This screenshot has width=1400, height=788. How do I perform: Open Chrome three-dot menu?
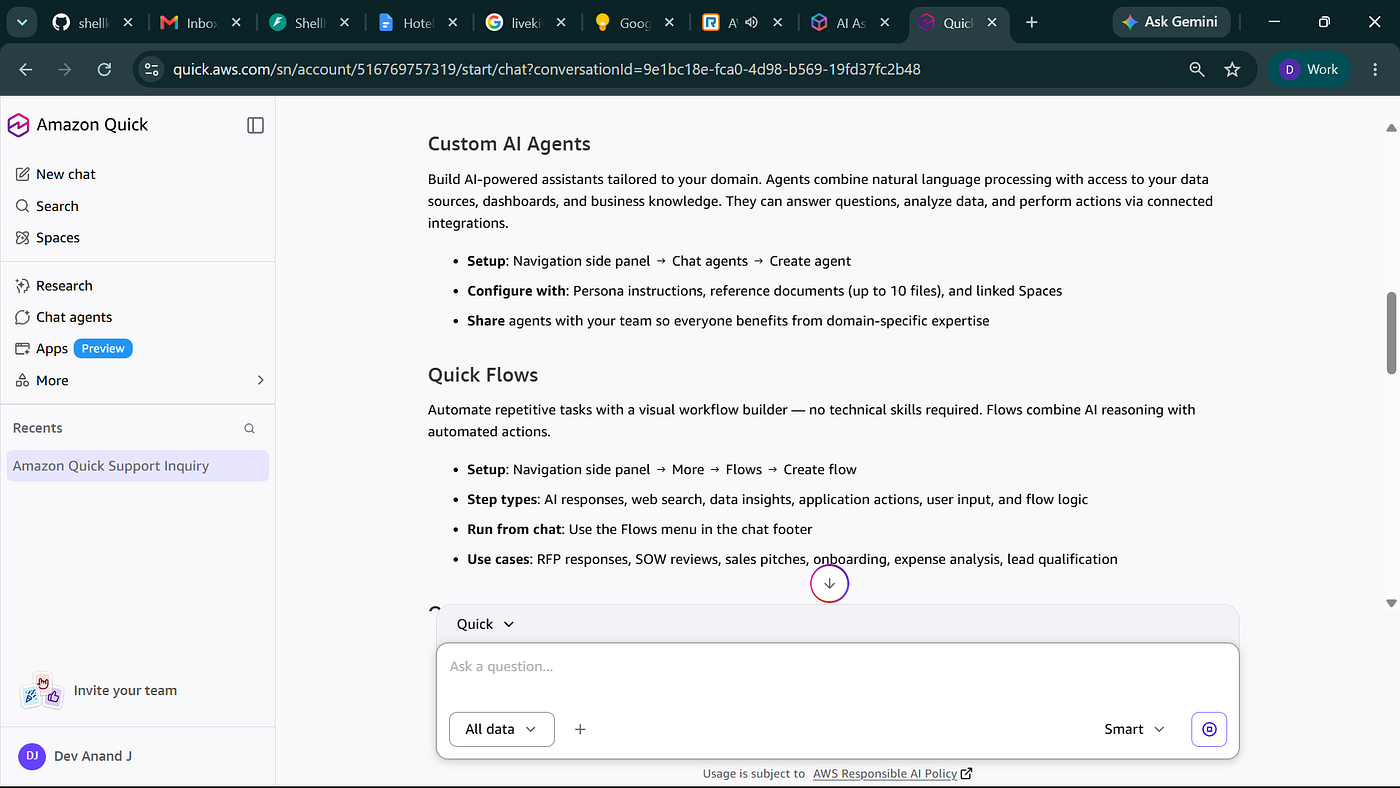(x=1373, y=69)
